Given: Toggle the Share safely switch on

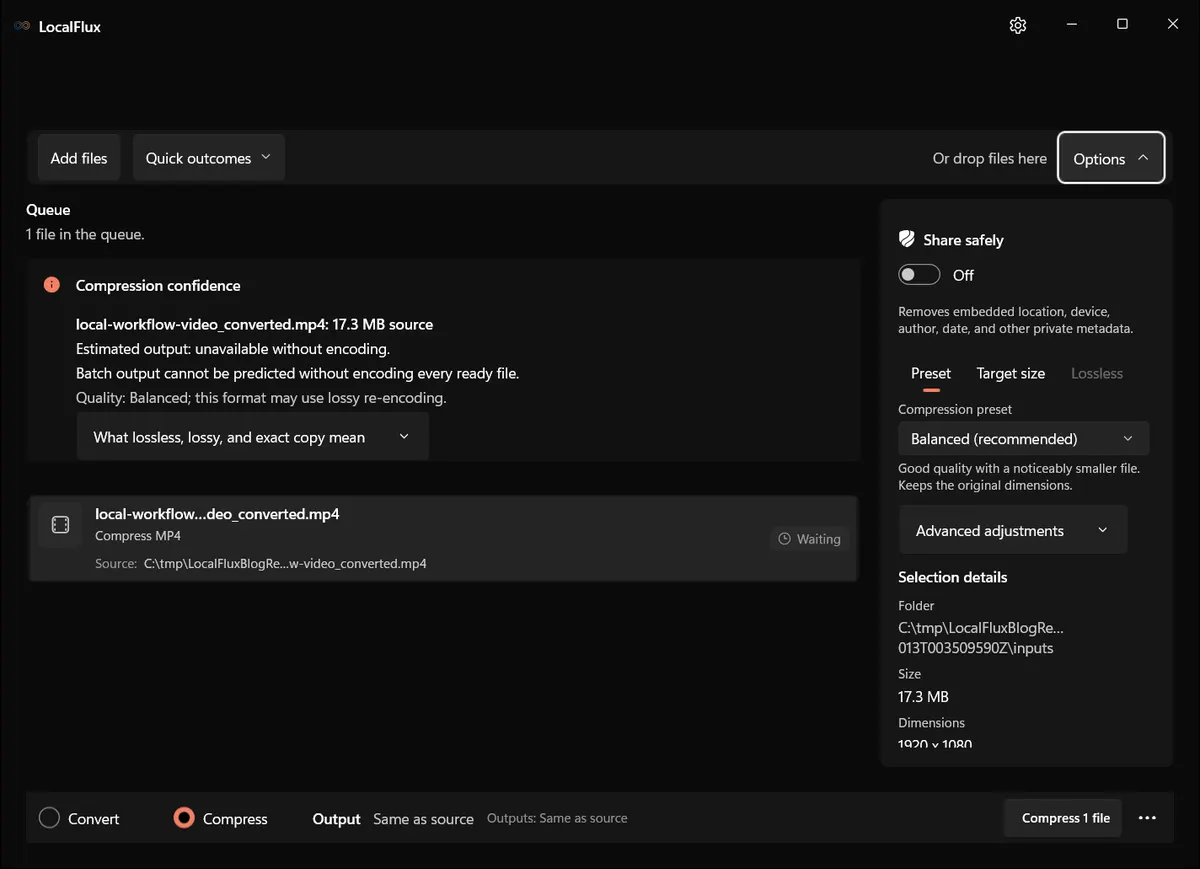Looking at the screenshot, I should (919, 275).
